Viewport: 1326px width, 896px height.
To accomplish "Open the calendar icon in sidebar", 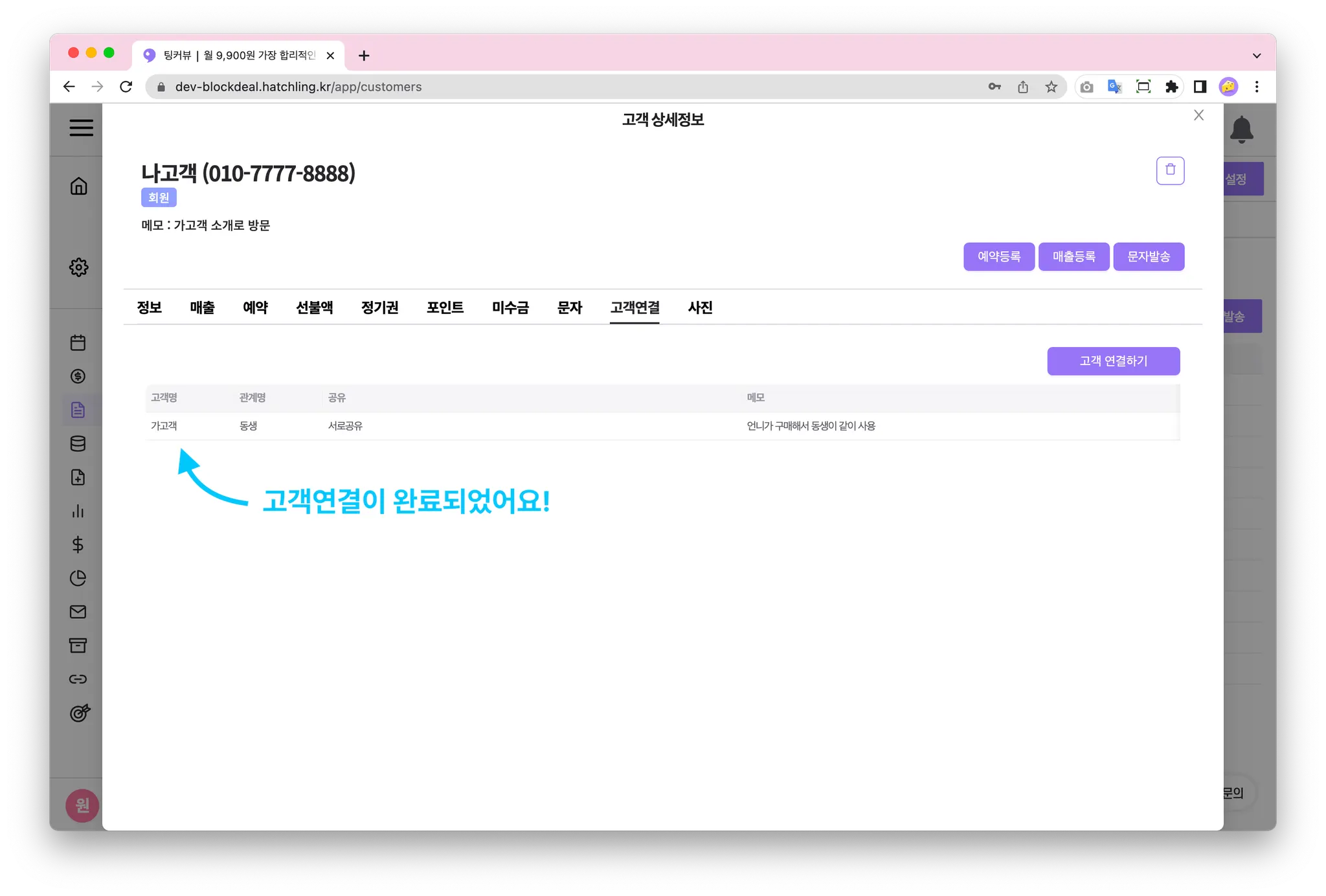I will click(x=78, y=342).
